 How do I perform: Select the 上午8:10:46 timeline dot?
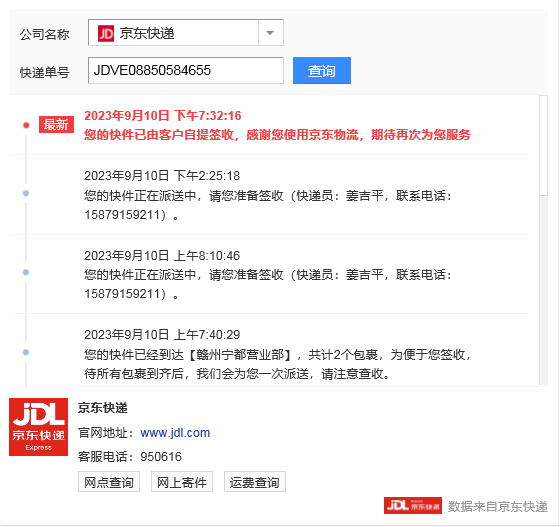click(26, 272)
